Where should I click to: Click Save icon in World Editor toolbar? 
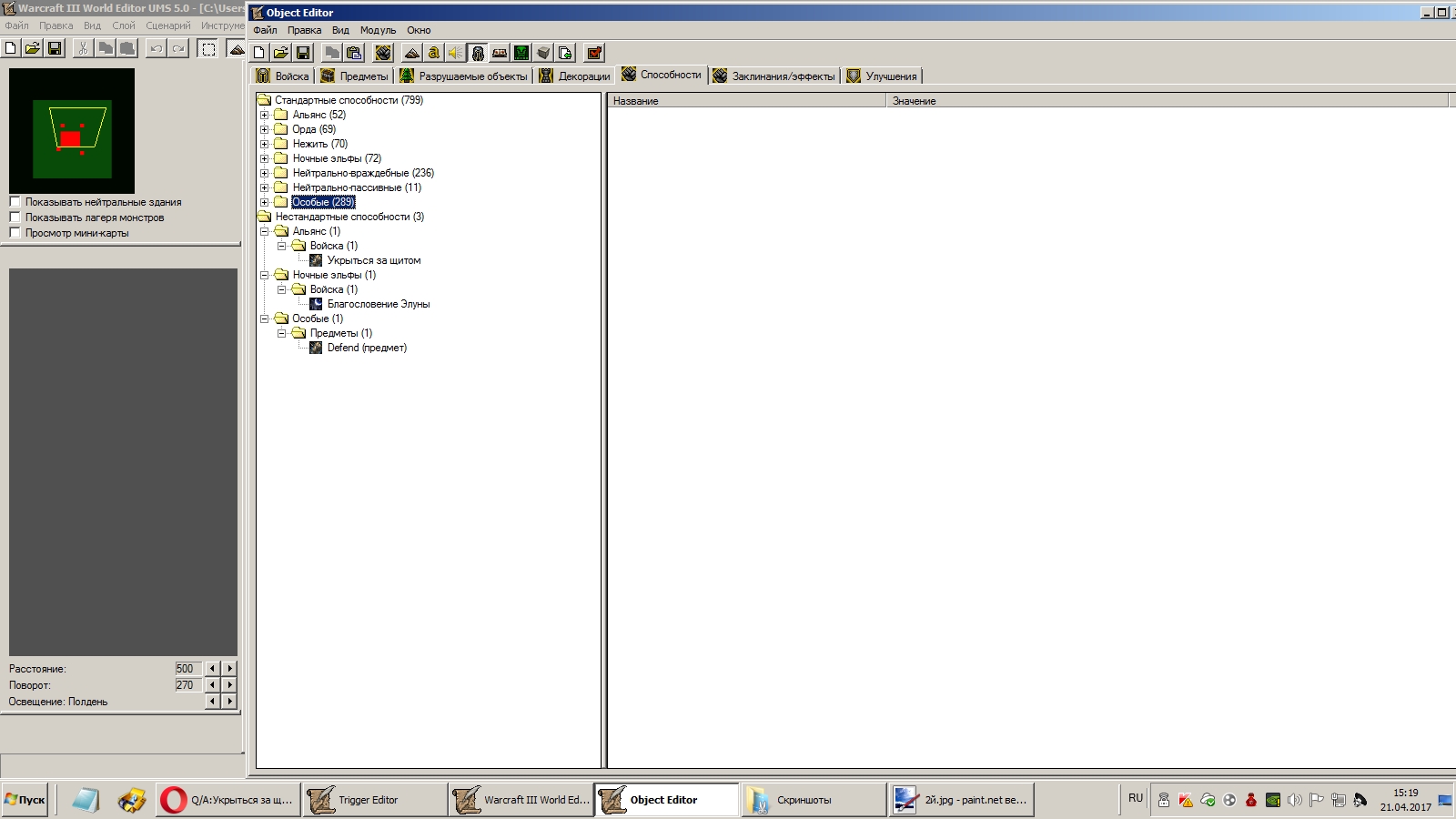pyautogui.click(x=55, y=48)
